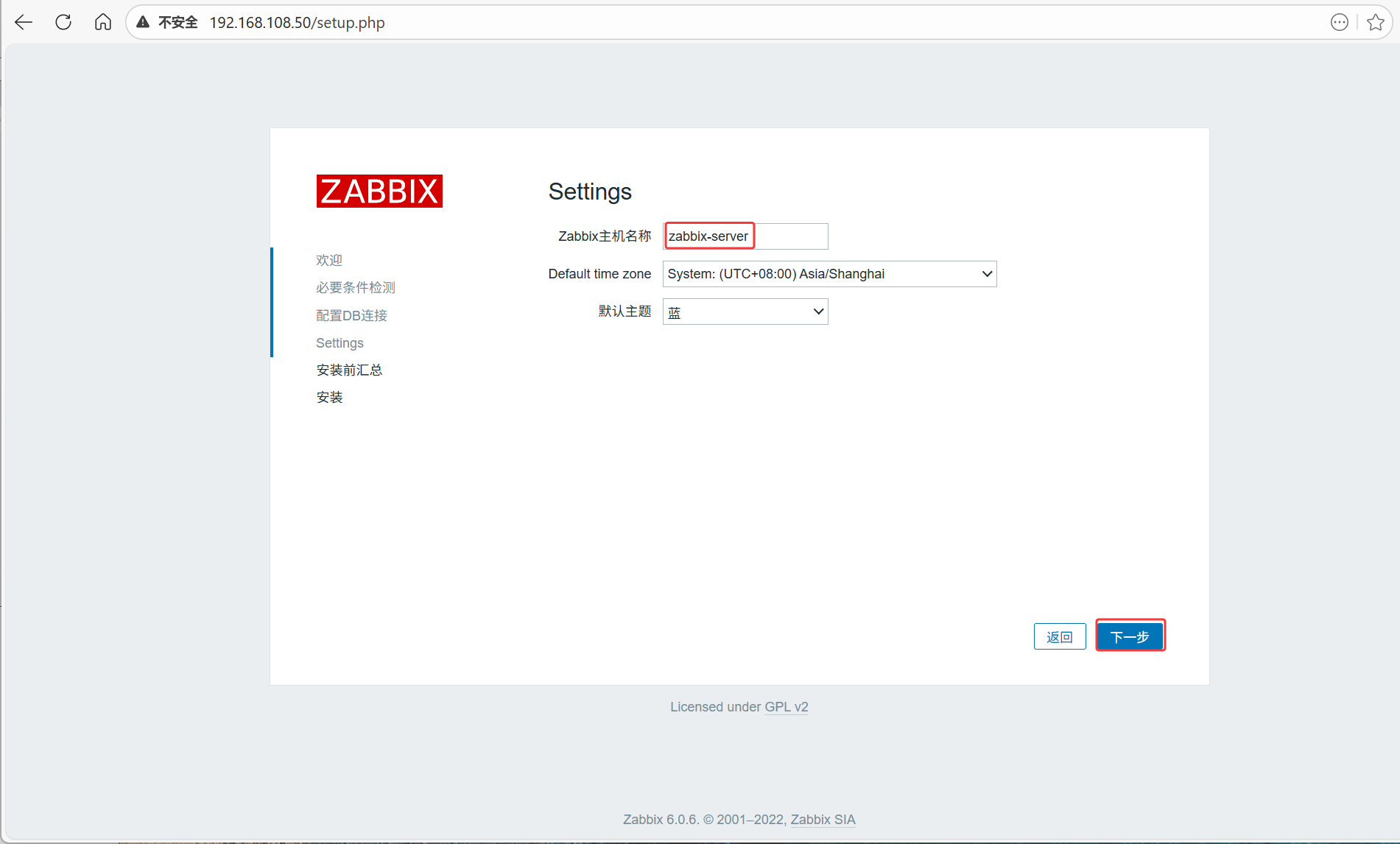Open the 默认主题 theme dropdown
This screenshot has width=1400, height=844.
pos(745,312)
